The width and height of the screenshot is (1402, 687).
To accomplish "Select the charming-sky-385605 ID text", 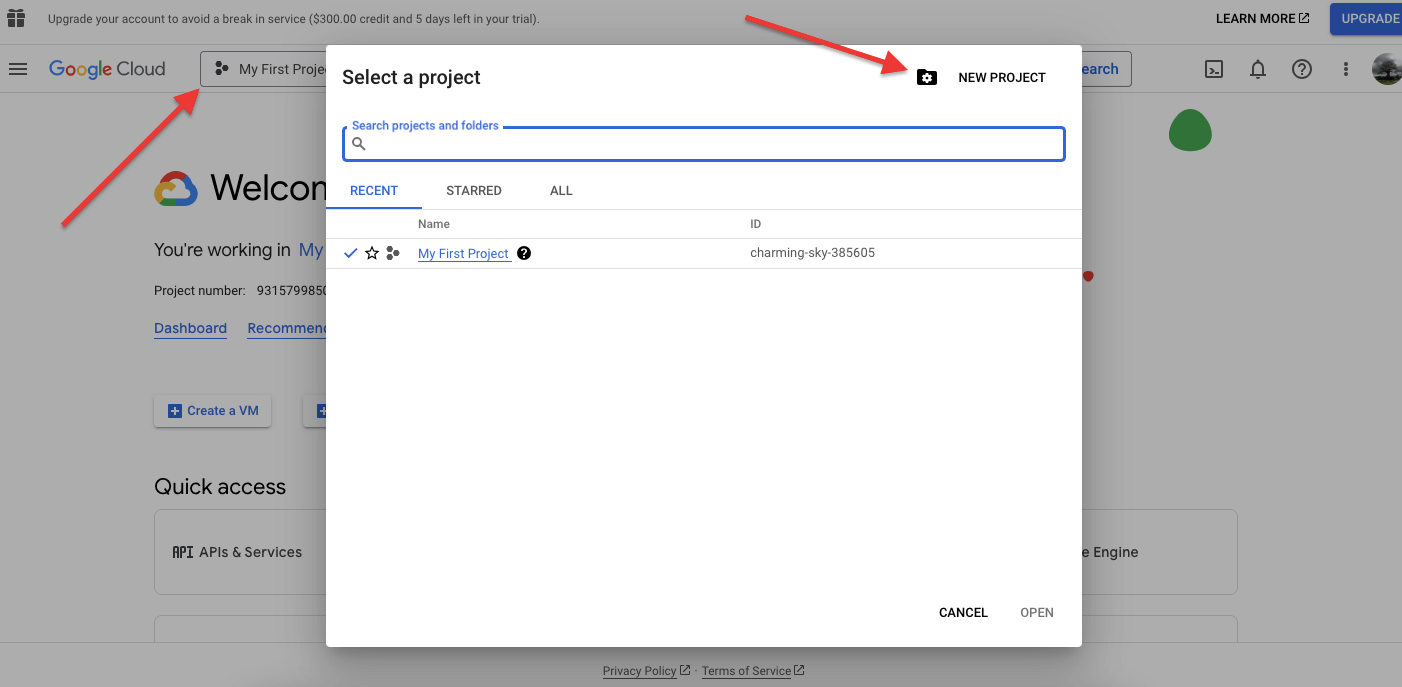I will coord(812,253).
